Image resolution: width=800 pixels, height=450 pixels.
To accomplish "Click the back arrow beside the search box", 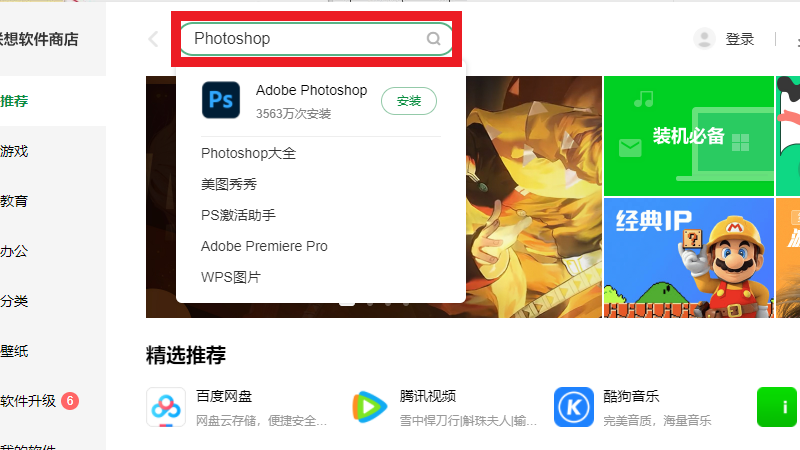I will point(153,39).
